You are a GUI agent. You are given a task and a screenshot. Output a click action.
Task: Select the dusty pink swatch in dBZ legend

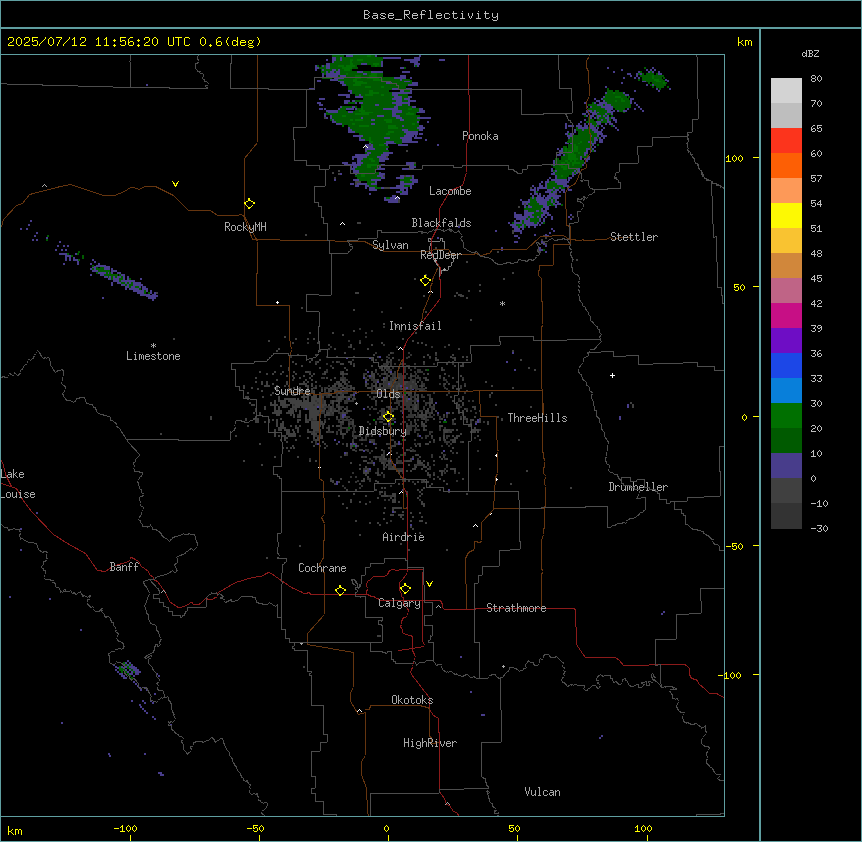786,290
